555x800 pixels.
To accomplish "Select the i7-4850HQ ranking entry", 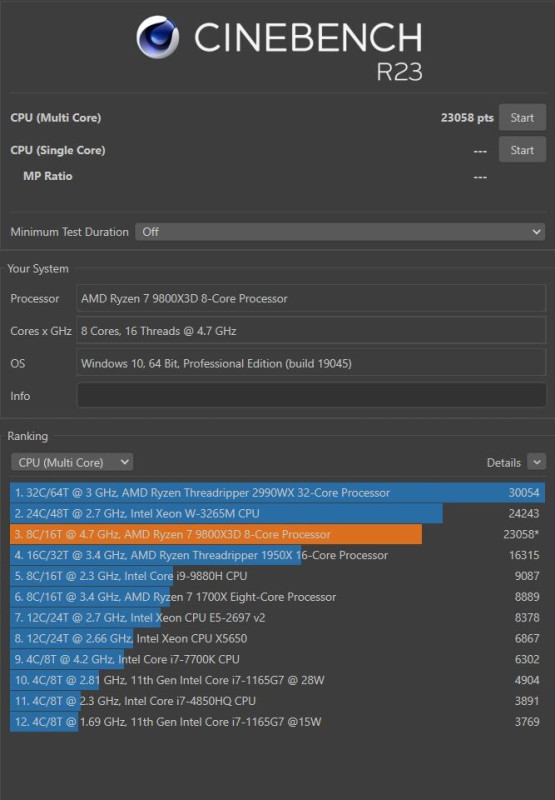I will click(x=277, y=701).
